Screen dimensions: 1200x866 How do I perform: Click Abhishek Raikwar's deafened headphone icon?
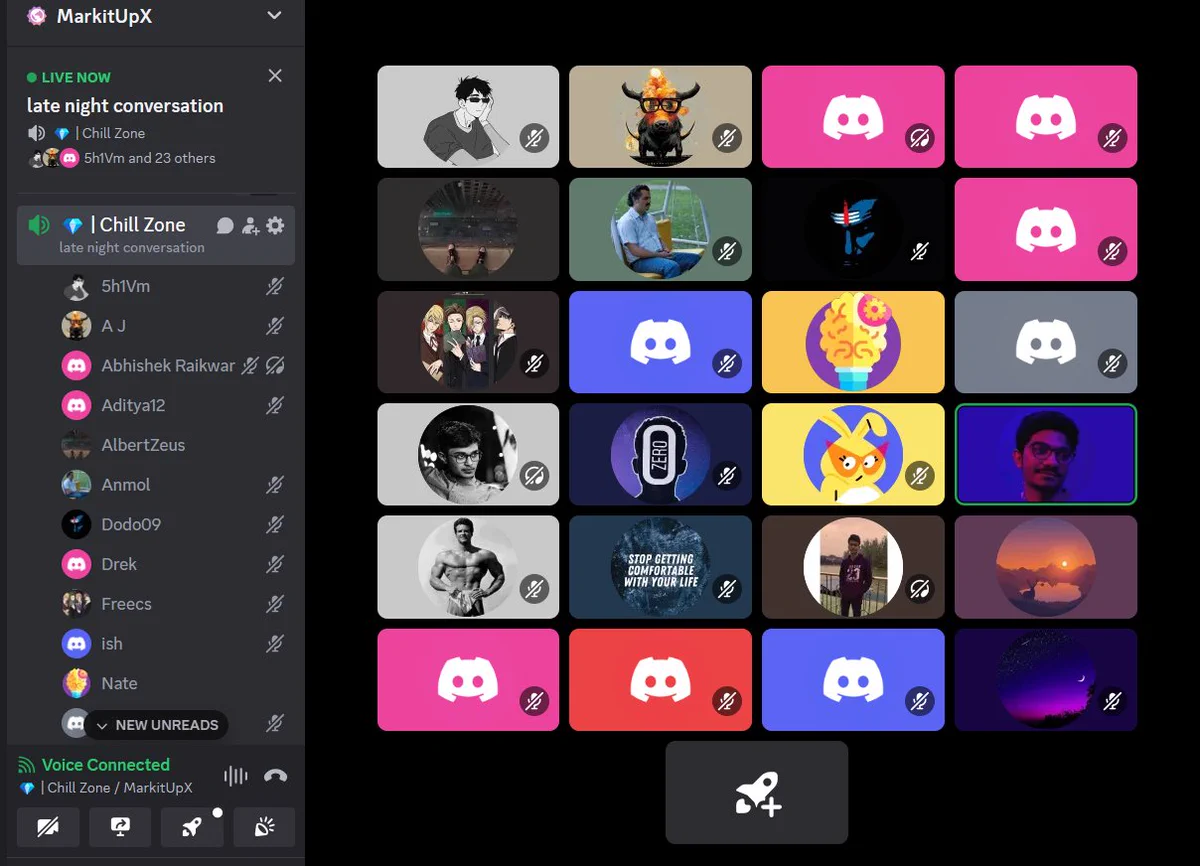click(x=276, y=366)
